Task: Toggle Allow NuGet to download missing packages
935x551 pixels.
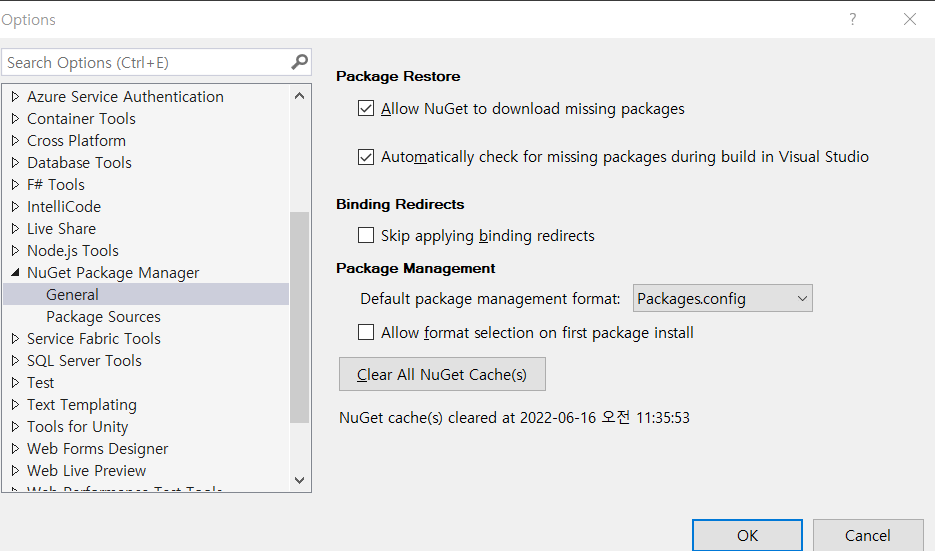Action: coord(366,109)
